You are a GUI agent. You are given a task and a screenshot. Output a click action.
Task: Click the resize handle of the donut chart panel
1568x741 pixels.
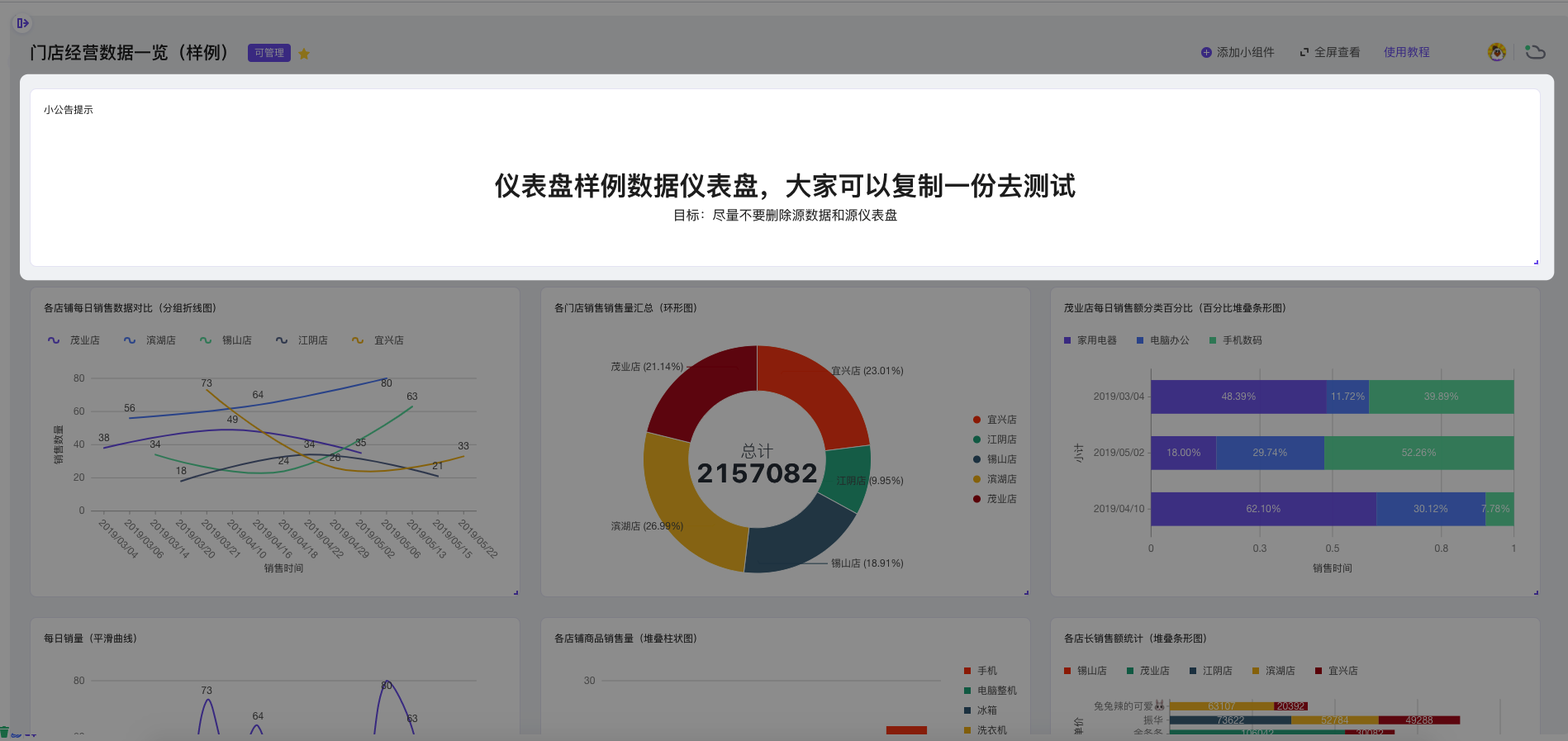click(x=1026, y=592)
